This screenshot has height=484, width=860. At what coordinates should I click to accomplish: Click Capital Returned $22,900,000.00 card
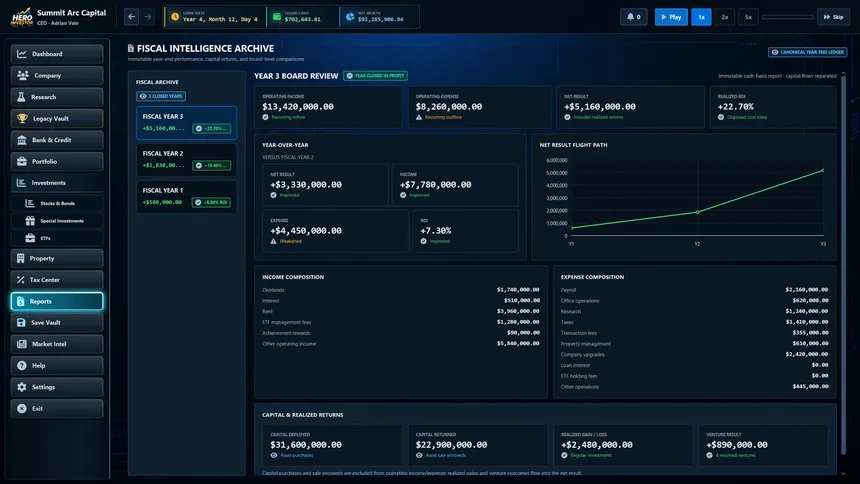[x=477, y=445]
